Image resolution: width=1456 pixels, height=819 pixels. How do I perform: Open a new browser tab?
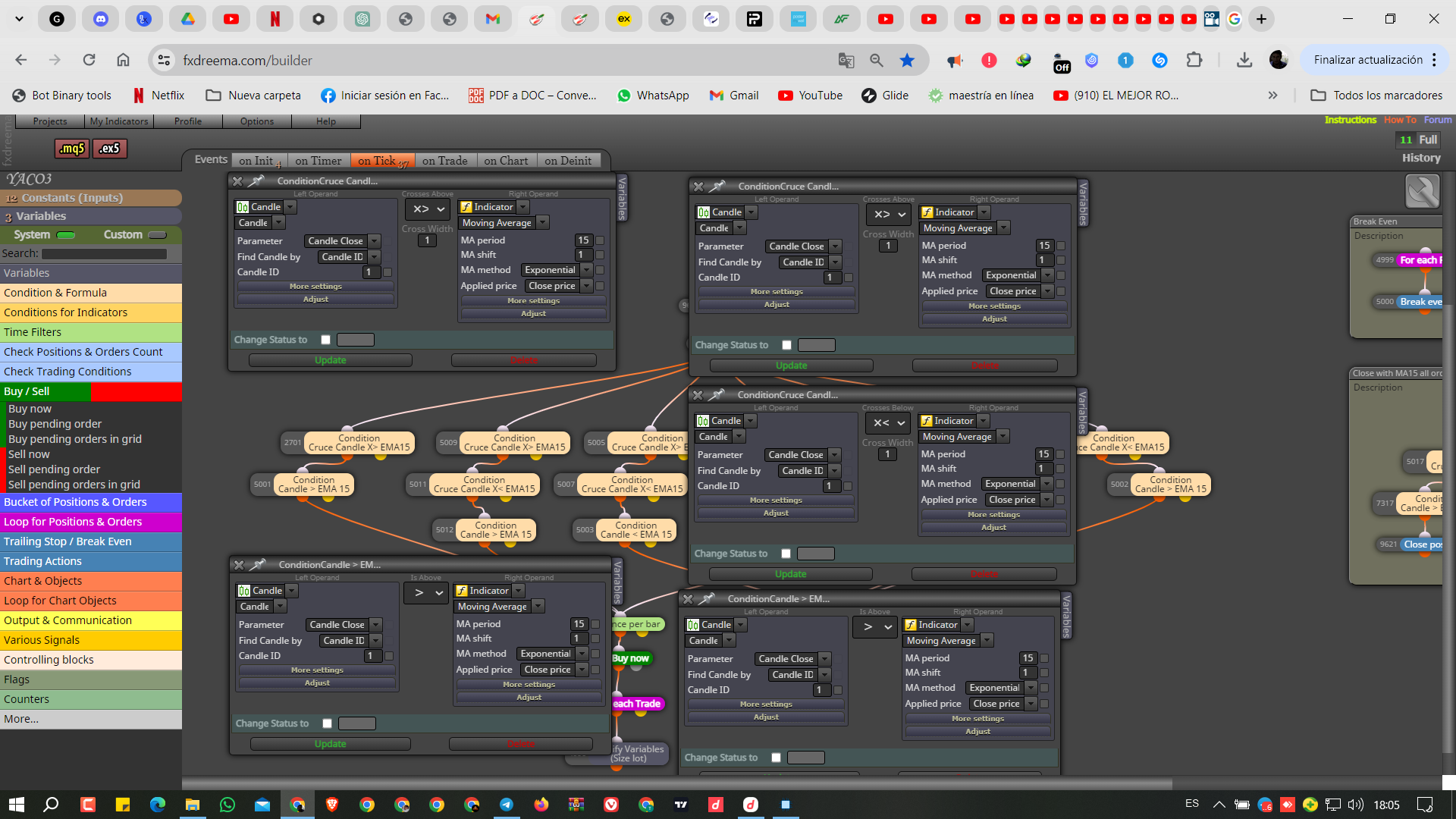1261,19
